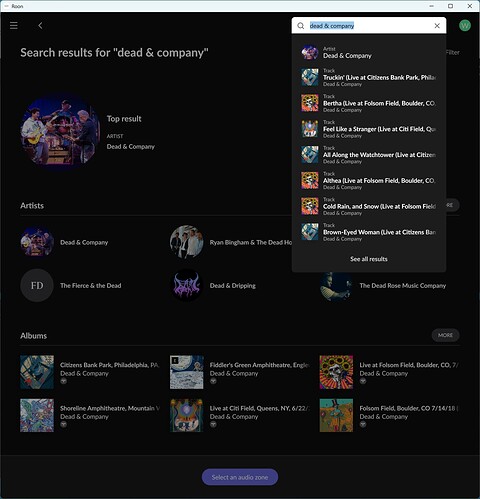480x499 pixels.
Task: Click the icon under Shoreline Amphitheatre album
Action: 63,425
